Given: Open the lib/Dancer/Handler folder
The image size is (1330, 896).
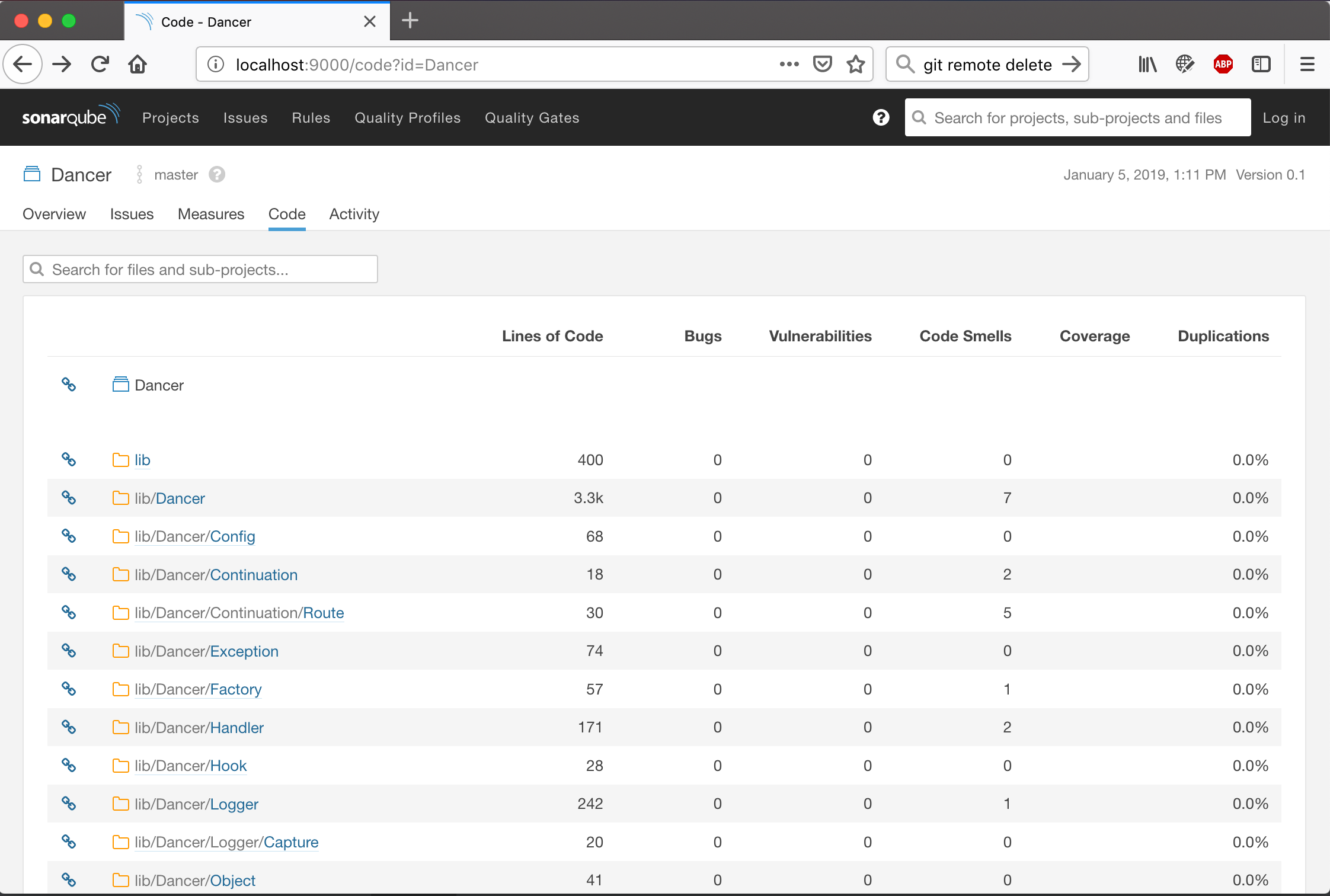Looking at the screenshot, I should point(236,728).
